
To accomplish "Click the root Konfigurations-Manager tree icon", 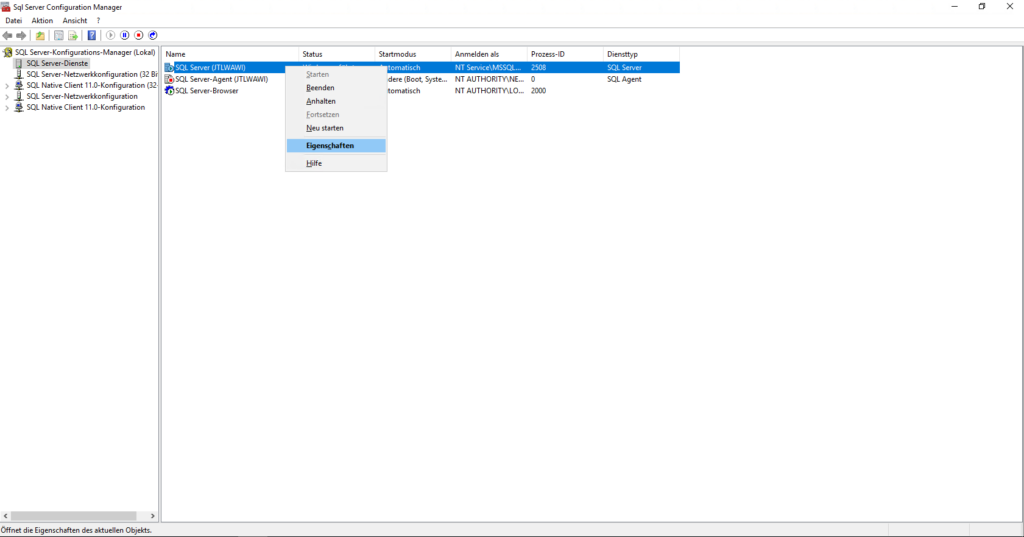I will point(8,52).
